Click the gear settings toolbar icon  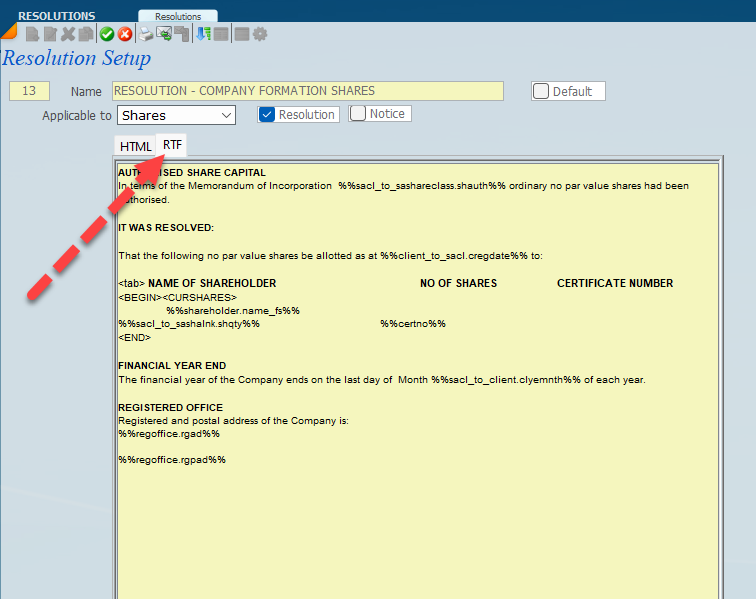pyautogui.click(x=260, y=34)
